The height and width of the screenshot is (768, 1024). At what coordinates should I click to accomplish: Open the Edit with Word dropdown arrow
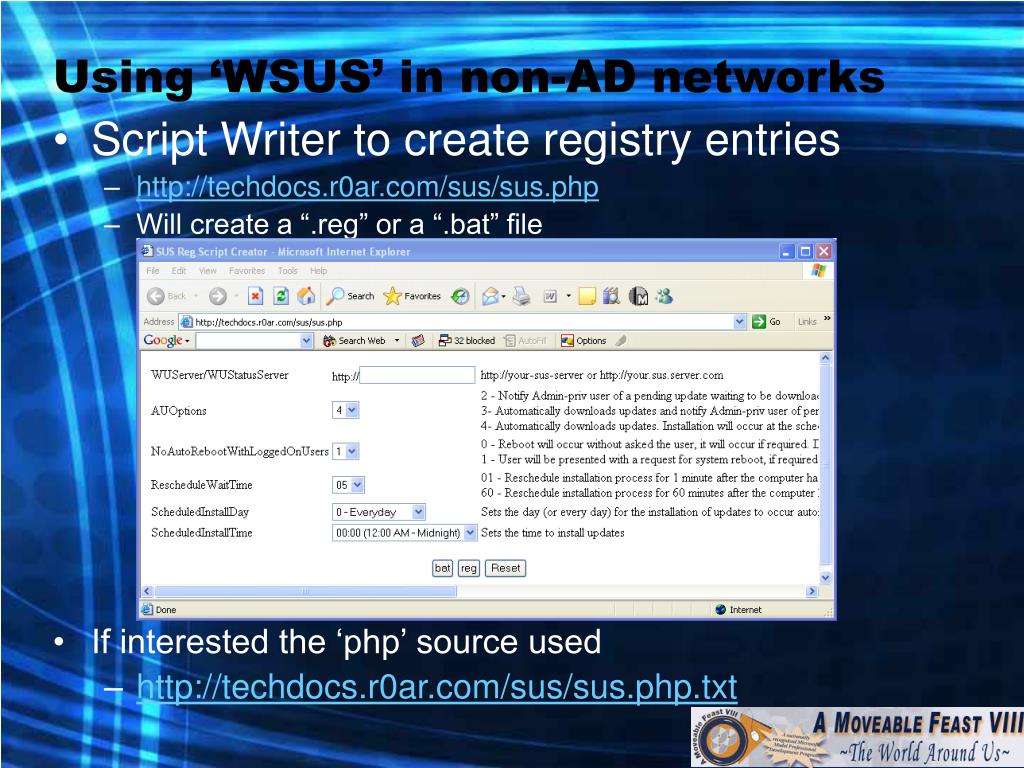coord(568,296)
